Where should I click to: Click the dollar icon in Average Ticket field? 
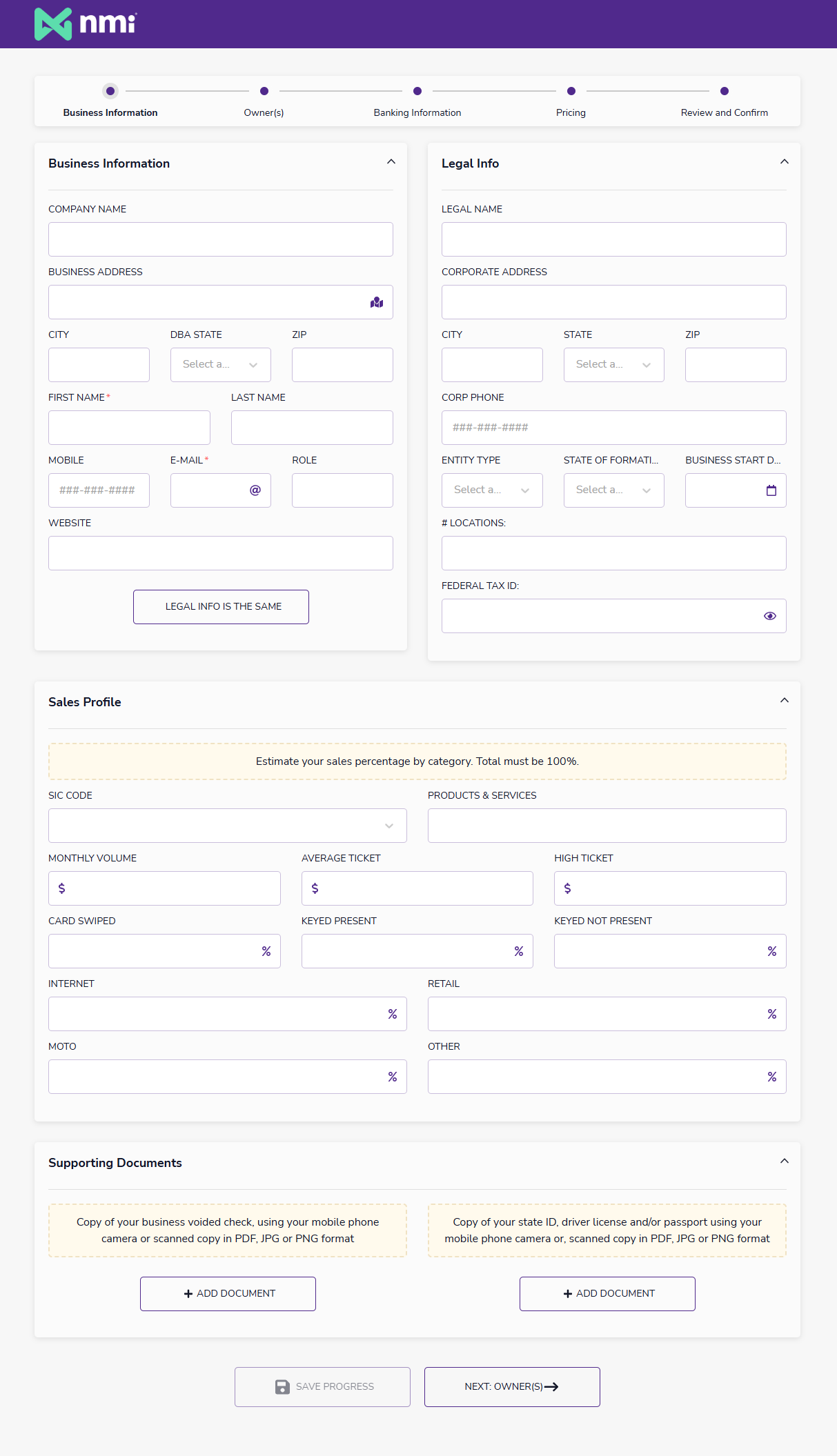coord(315,888)
